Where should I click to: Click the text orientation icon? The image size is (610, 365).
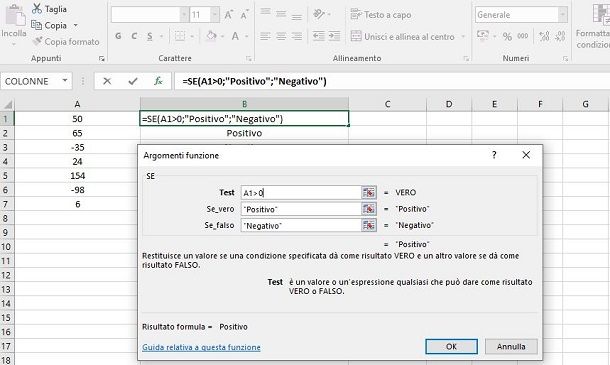click(319, 14)
